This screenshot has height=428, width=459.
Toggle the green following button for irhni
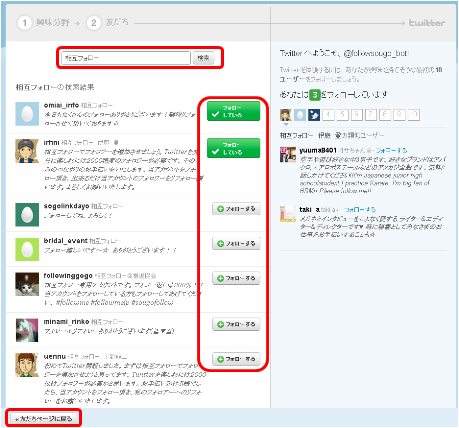233,148
